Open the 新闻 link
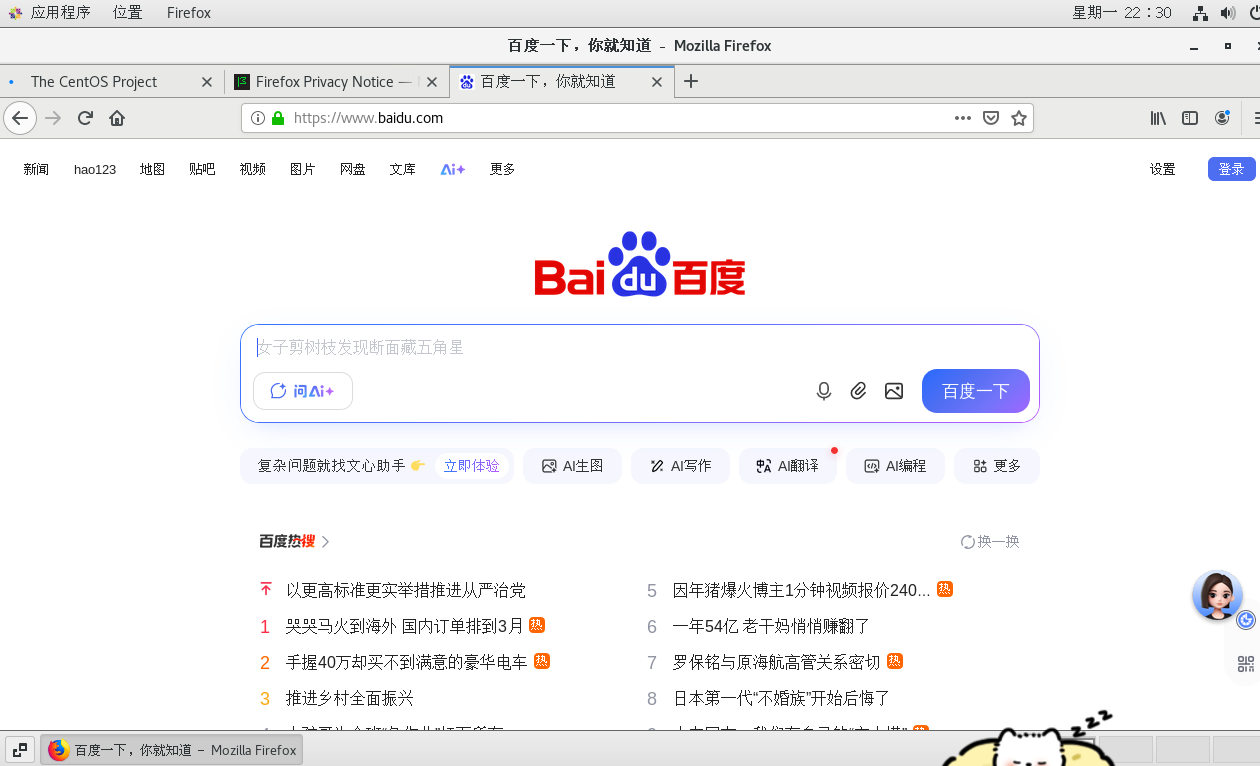The image size is (1260, 766). 36,170
